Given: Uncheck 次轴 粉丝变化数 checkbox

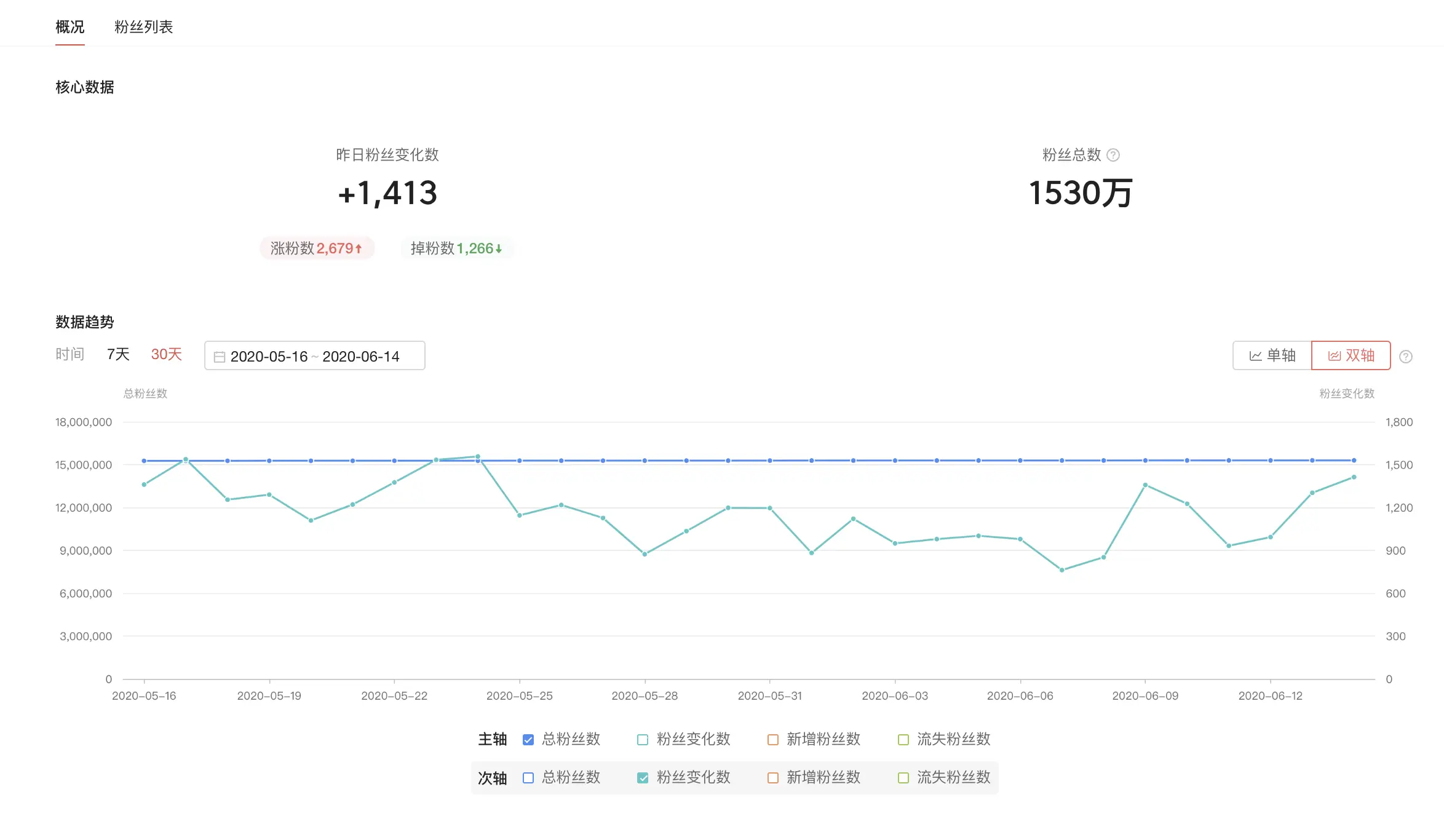Looking at the screenshot, I should point(643,778).
